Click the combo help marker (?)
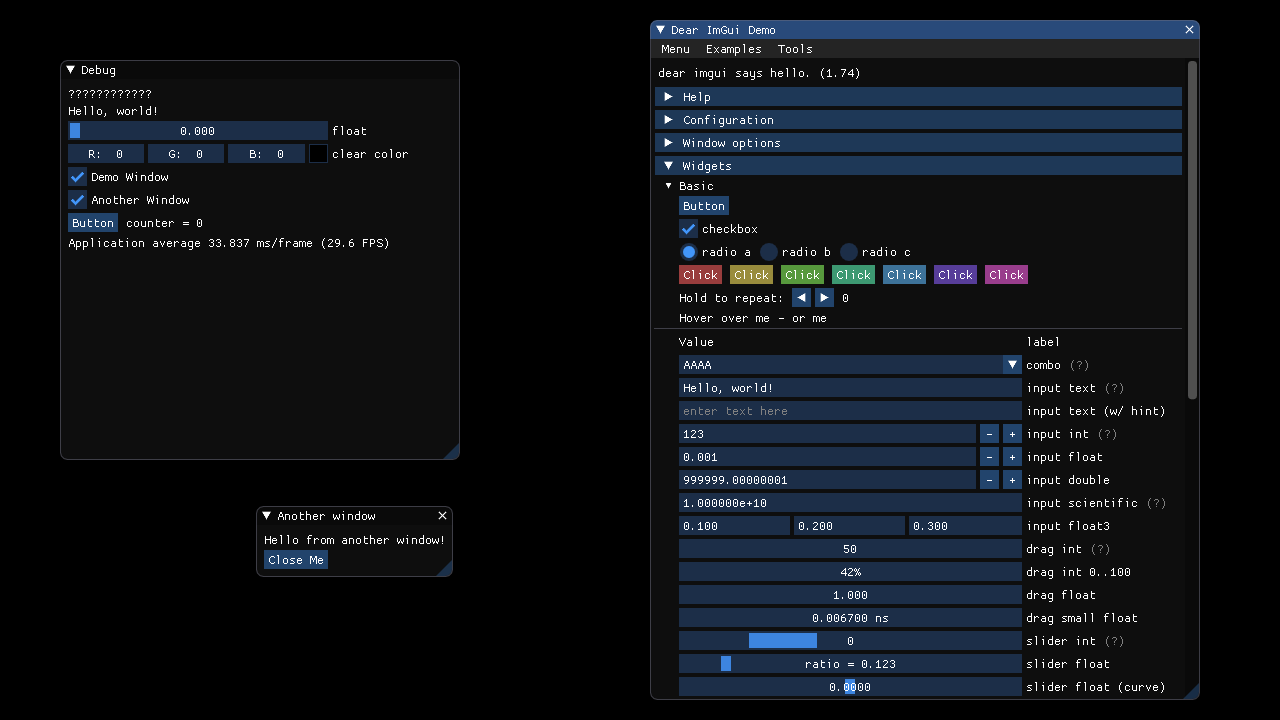Viewport: 1280px width, 720px height. click(x=1079, y=365)
